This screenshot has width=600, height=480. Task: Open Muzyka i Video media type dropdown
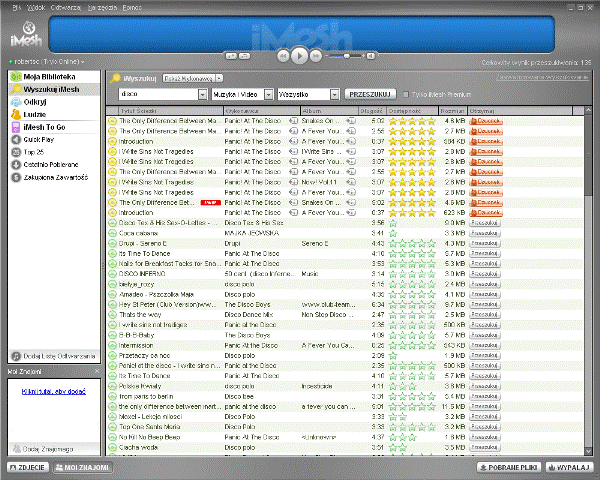point(242,94)
